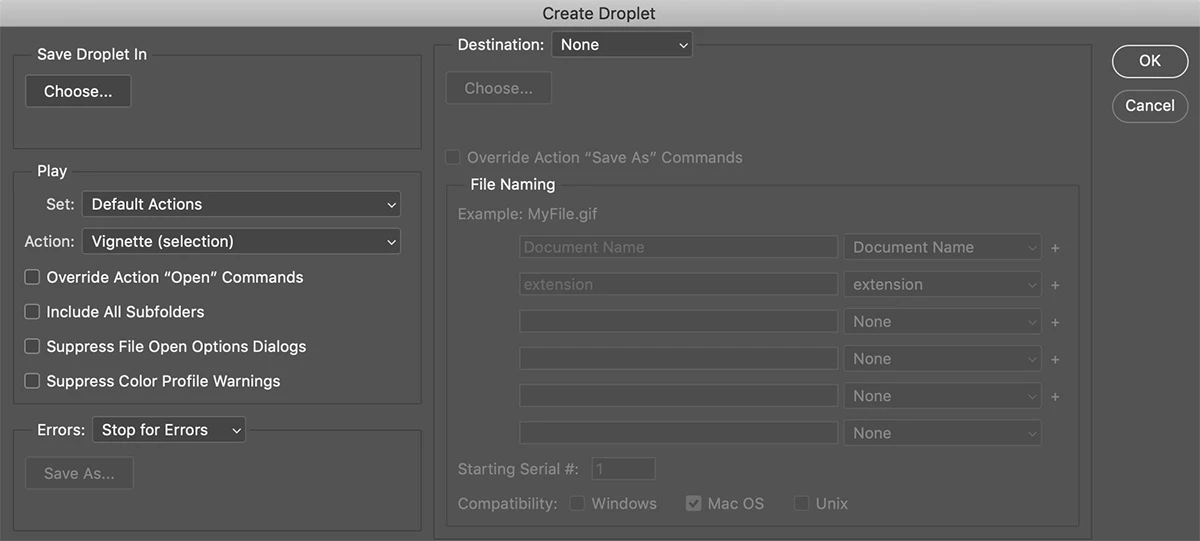Screen dimensions: 1200x541
Task: Click OK to create the droplet
Action: (1150, 61)
